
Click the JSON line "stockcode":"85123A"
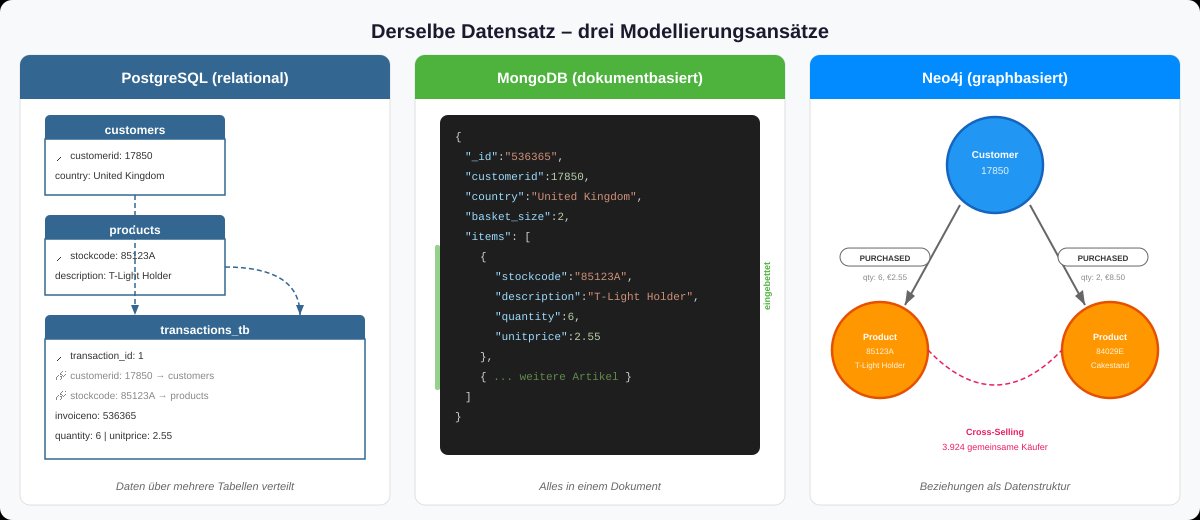[564, 276]
